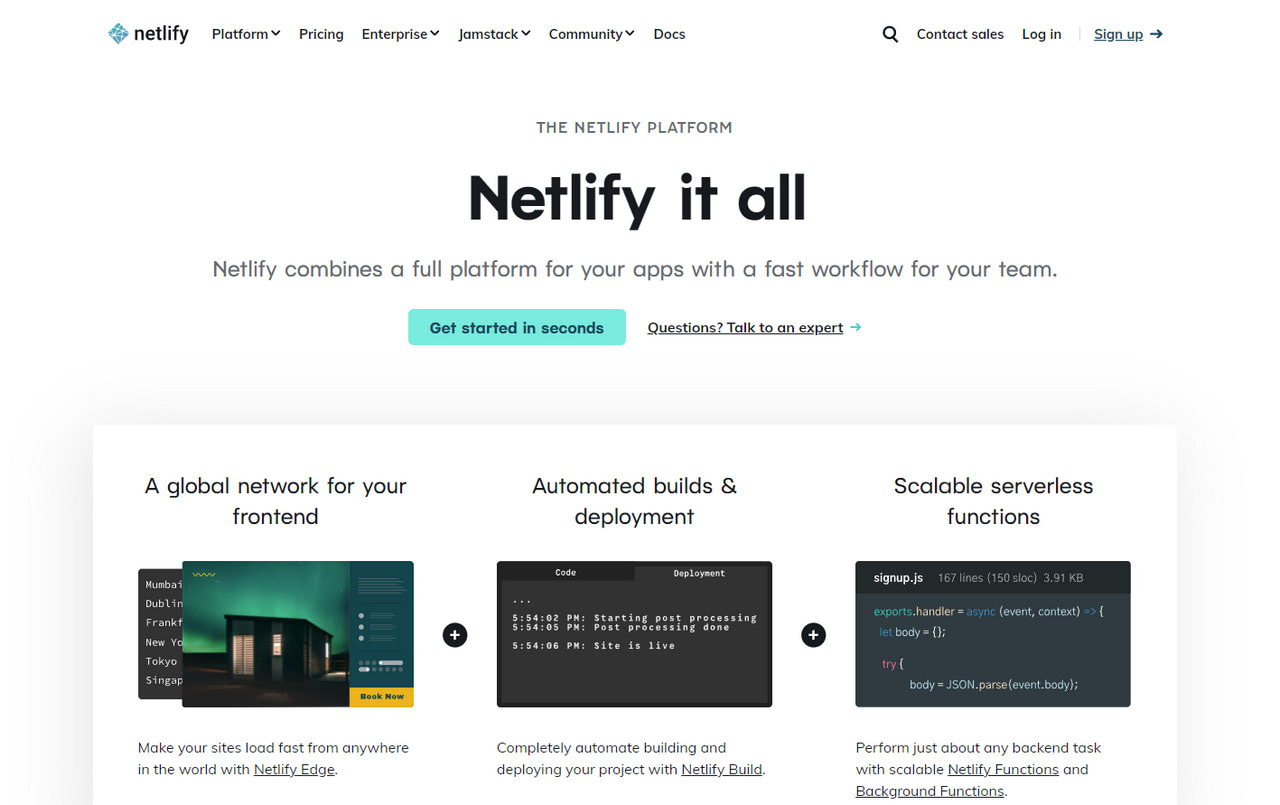Click Tokyo in the location list

(161, 661)
